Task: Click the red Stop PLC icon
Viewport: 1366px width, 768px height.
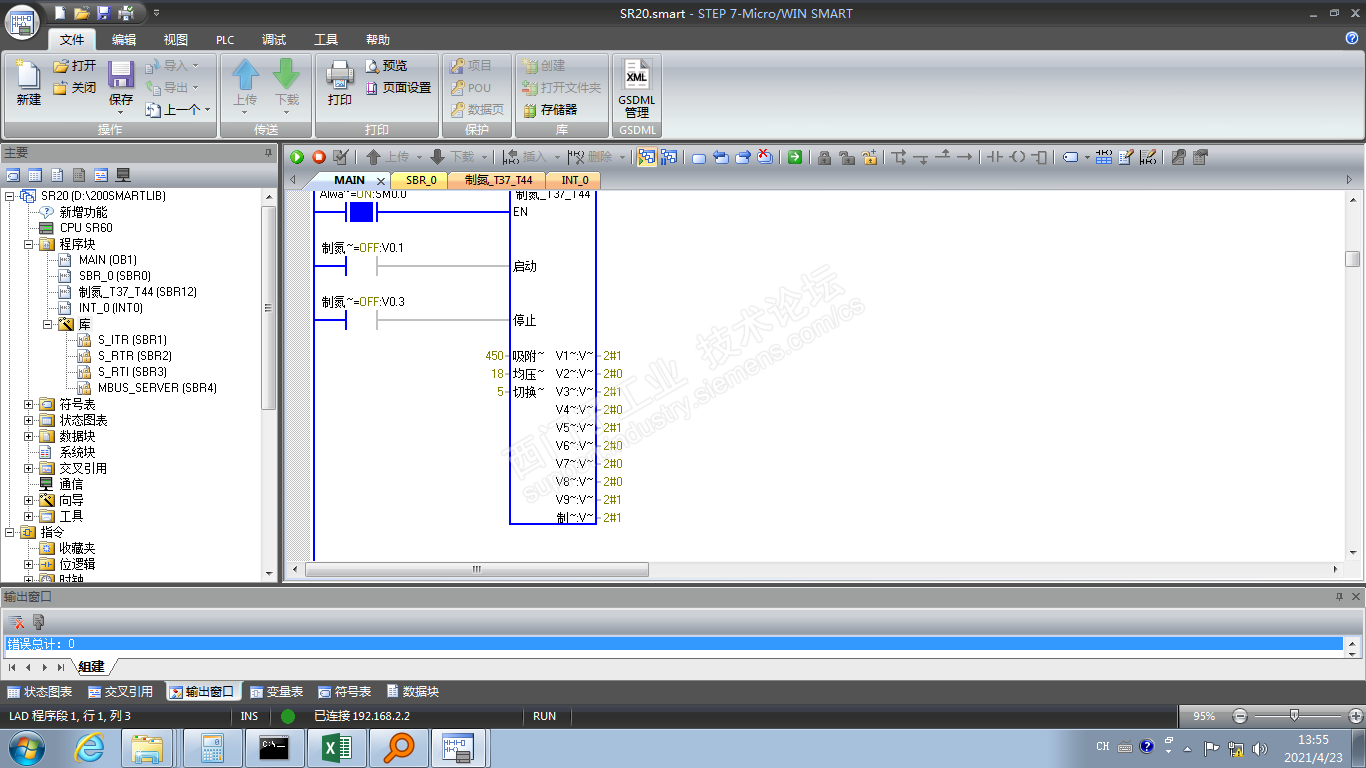Action: 319,157
